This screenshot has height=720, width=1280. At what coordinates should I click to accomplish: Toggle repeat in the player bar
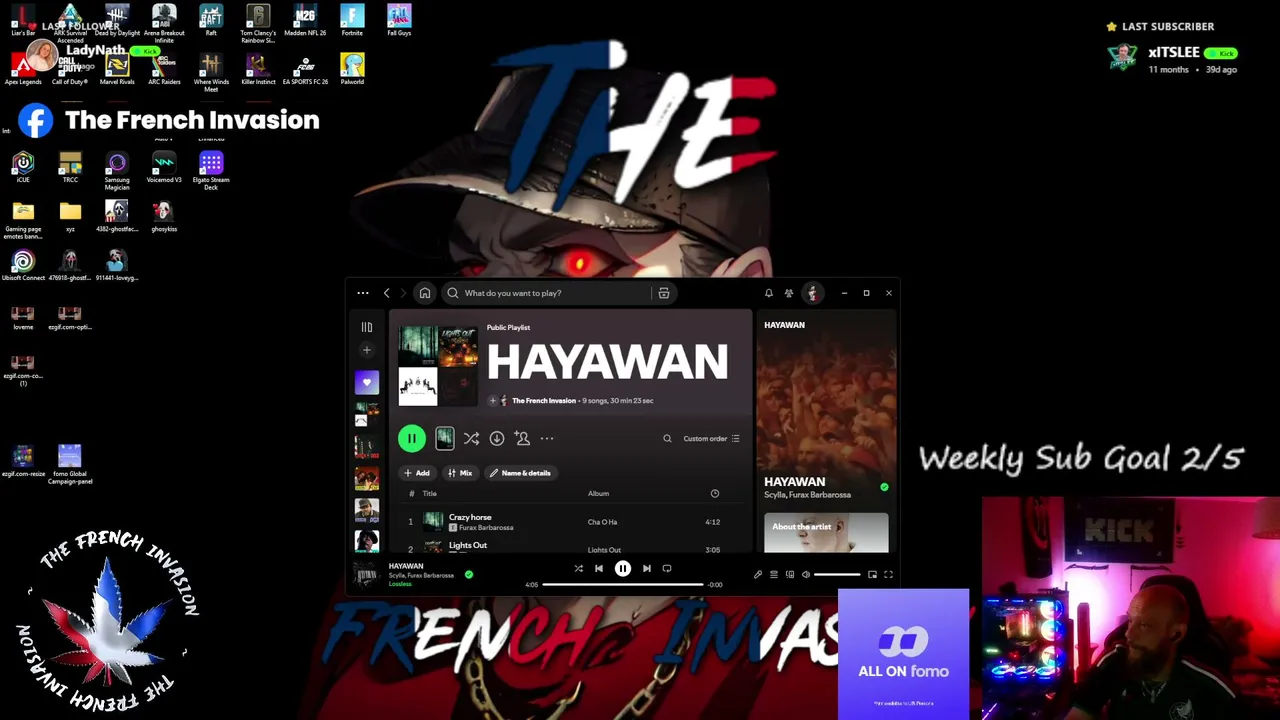click(667, 568)
